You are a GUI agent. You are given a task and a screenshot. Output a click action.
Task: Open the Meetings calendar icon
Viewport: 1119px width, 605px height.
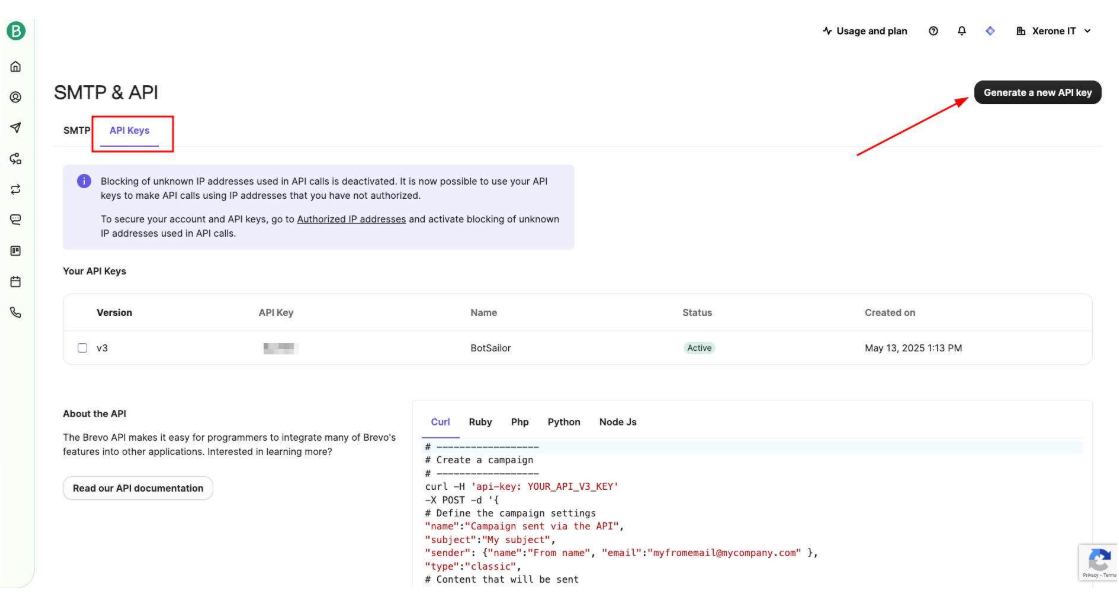coord(16,282)
